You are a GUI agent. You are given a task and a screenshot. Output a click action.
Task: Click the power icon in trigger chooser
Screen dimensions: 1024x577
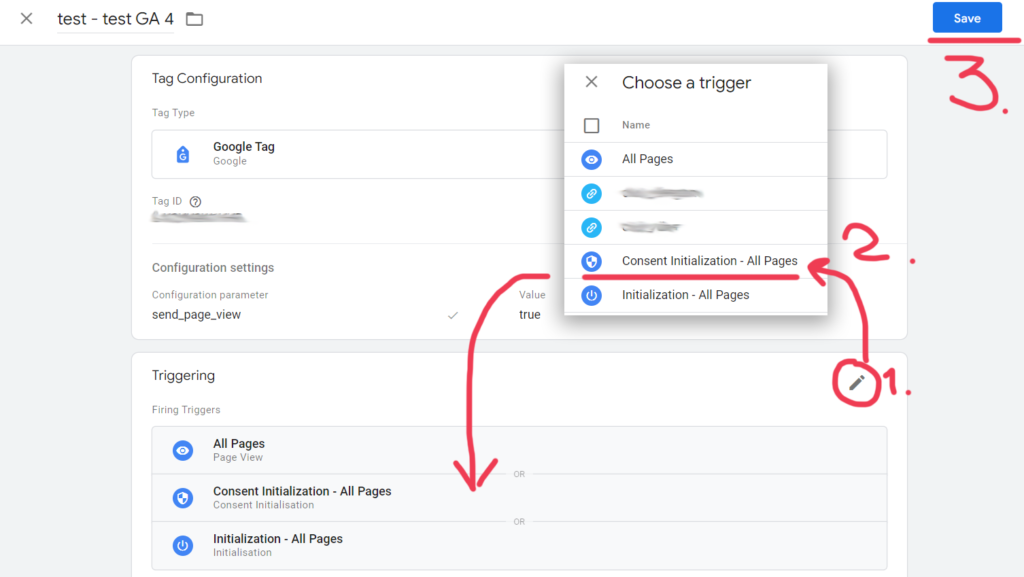pos(591,295)
